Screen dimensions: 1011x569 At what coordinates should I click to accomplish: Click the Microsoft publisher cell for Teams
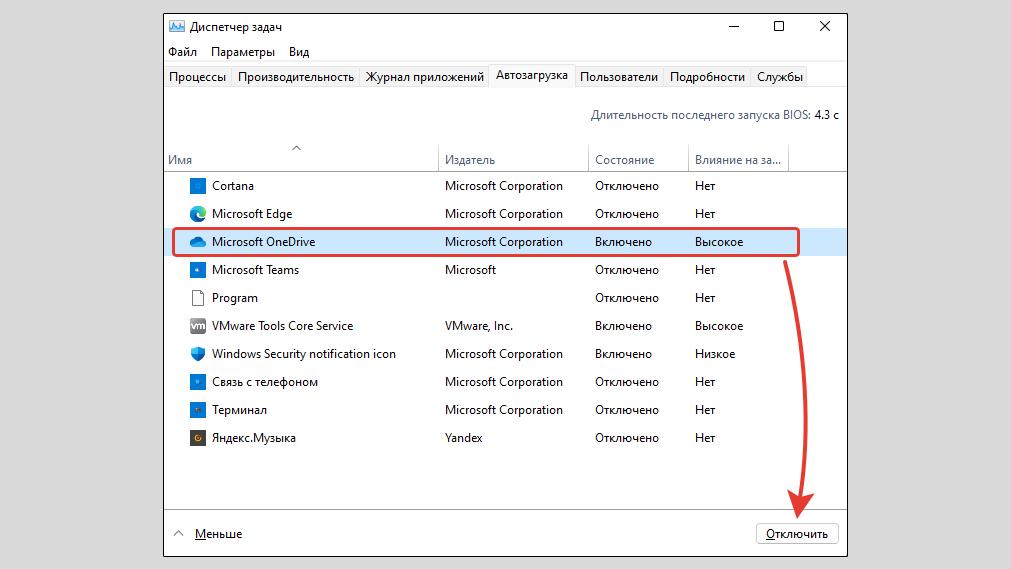tap(471, 270)
